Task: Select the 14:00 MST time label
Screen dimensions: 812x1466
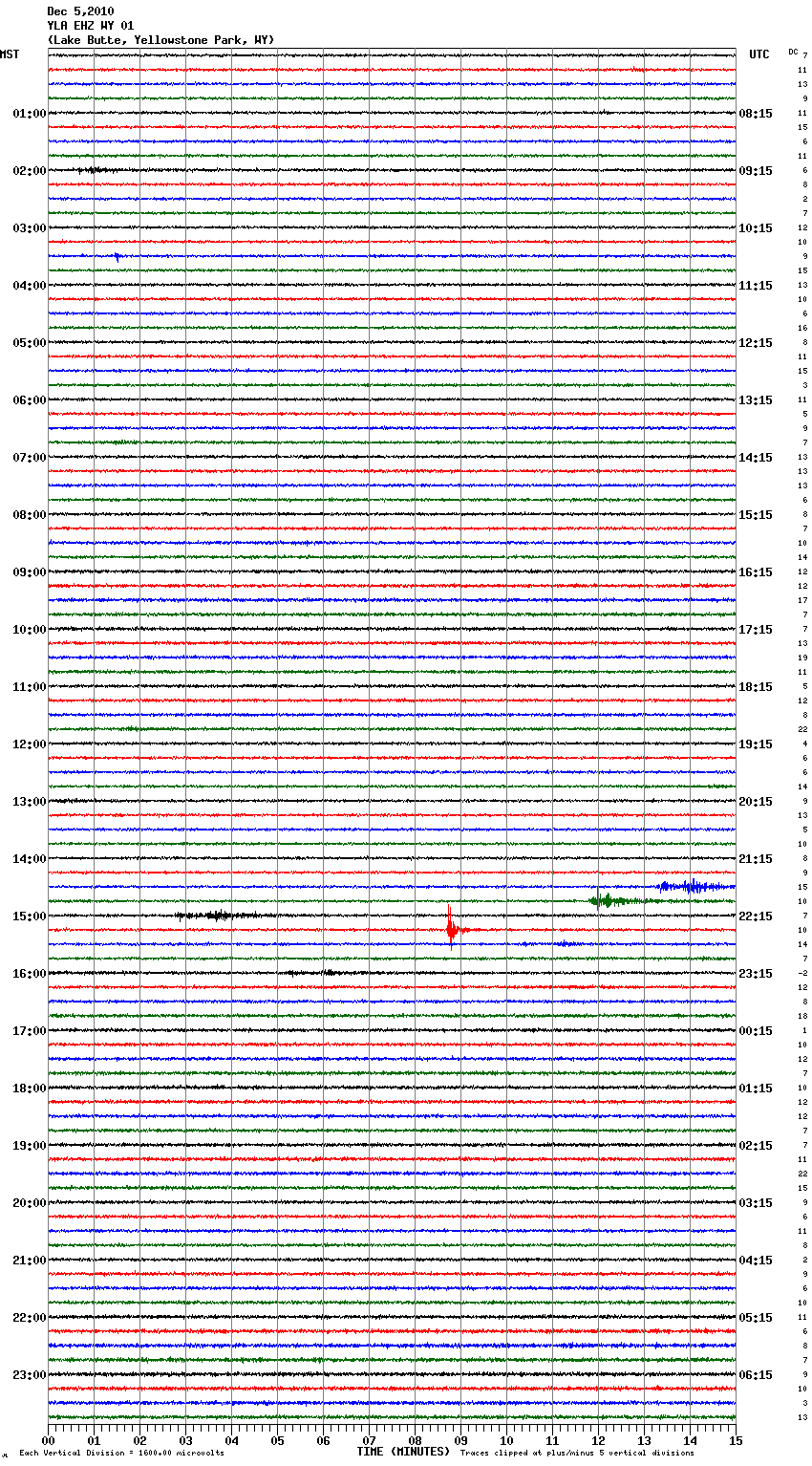Action: point(30,859)
